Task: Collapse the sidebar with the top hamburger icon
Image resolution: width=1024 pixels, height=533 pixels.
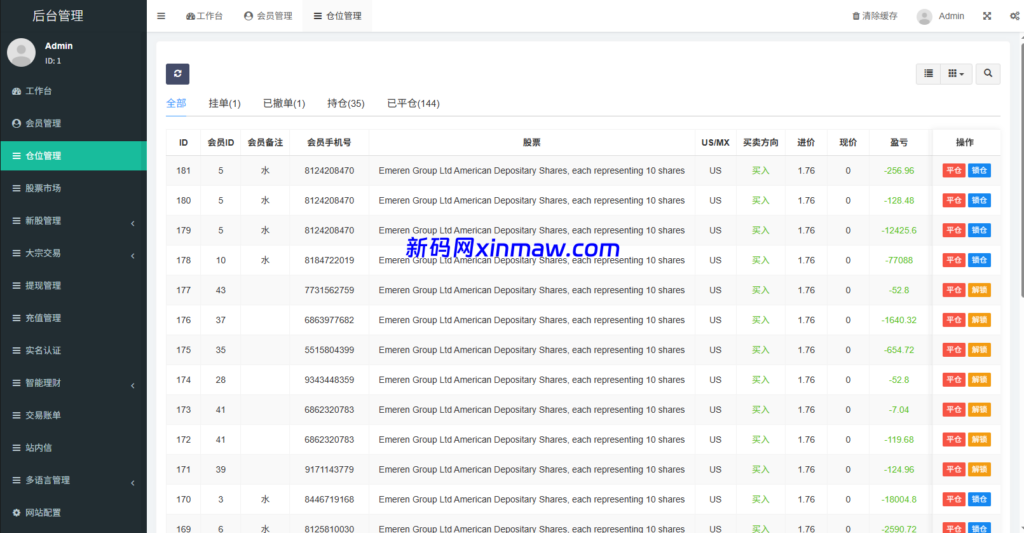Action: pyautogui.click(x=161, y=16)
